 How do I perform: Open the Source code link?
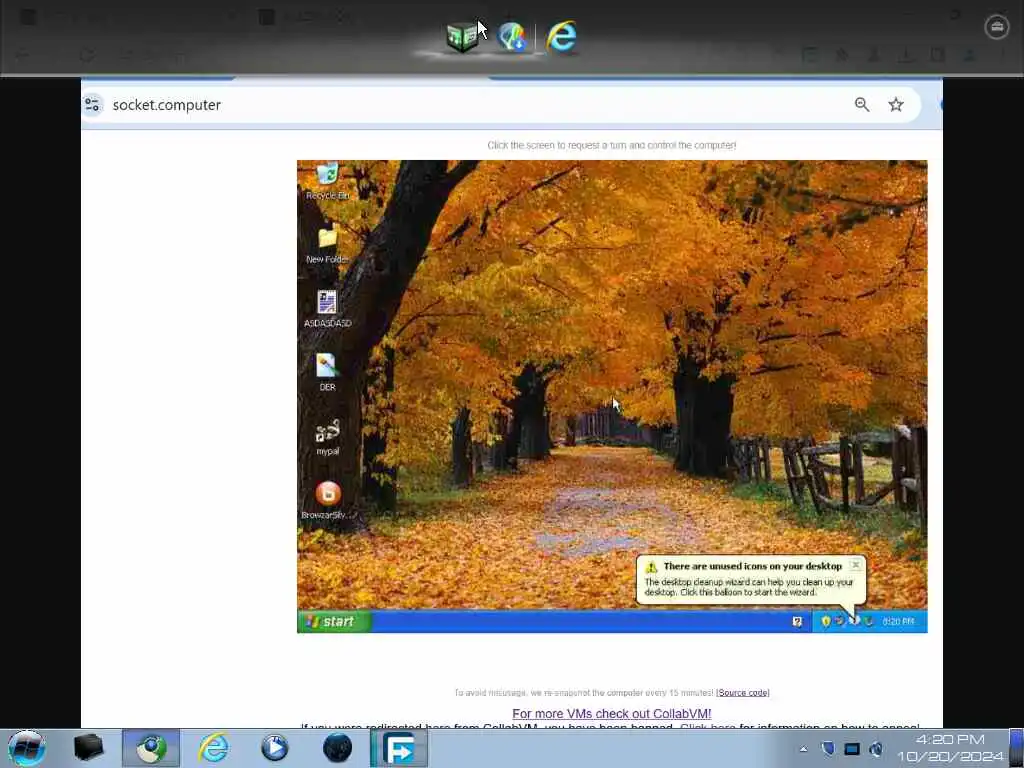[743, 693]
